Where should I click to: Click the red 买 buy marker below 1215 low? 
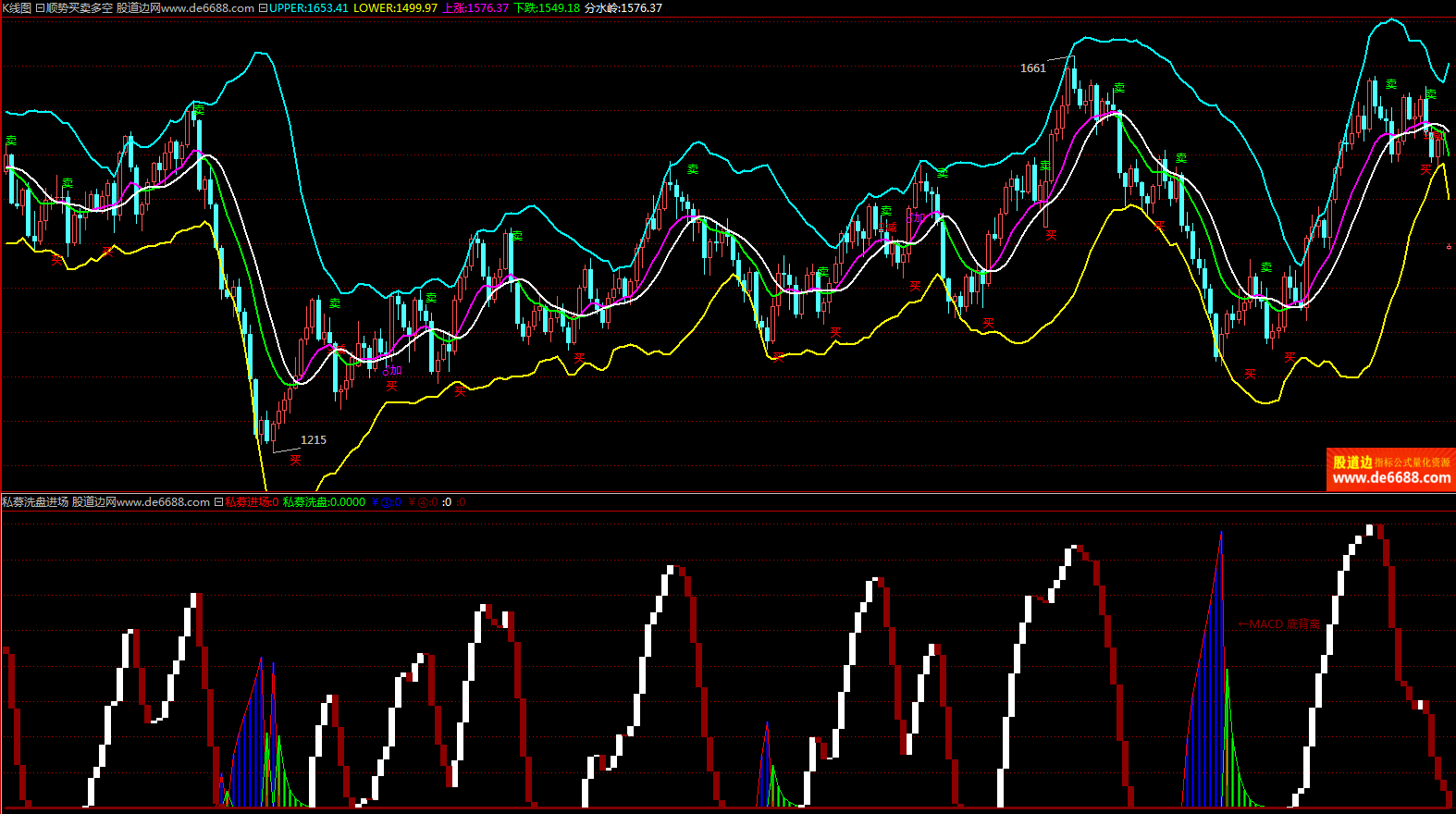295,459
